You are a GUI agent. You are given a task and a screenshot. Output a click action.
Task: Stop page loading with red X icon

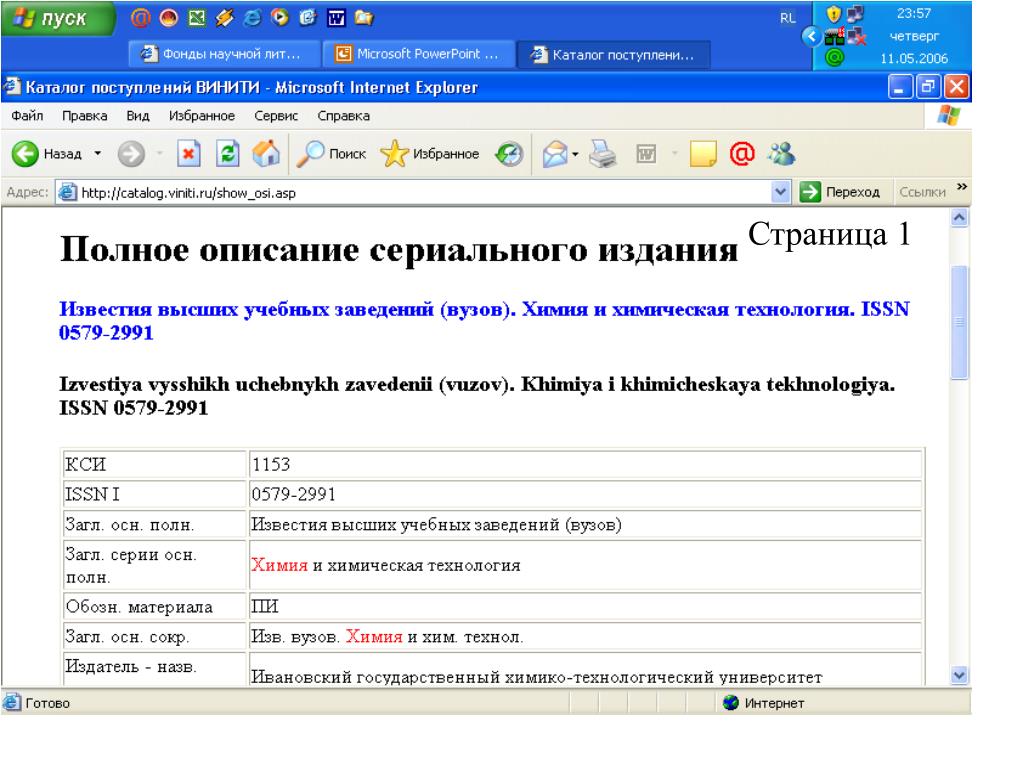click(x=188, y=154)
